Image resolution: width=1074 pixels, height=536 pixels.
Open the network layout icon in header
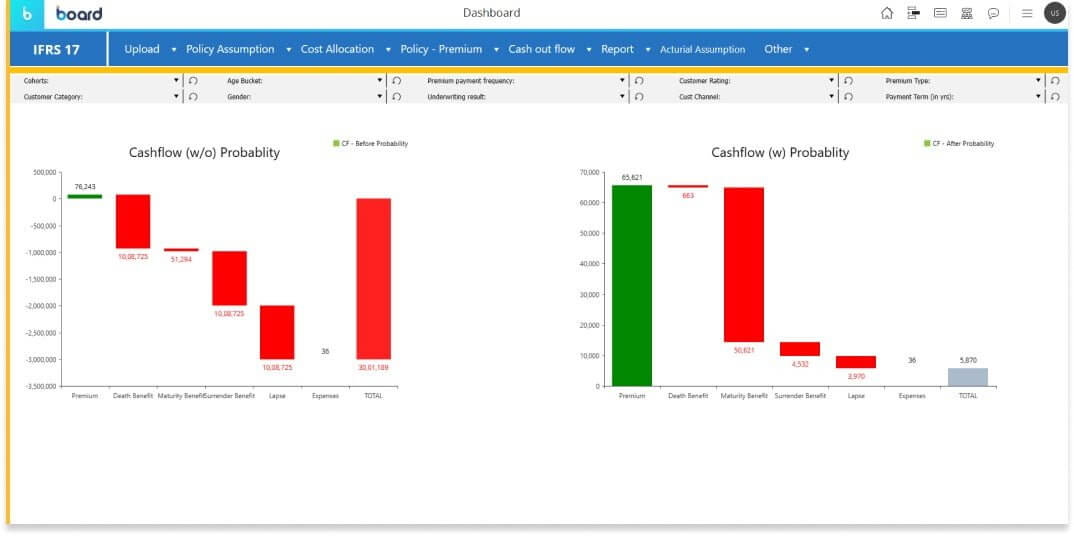pyautogui.click(x=966, y=13)
